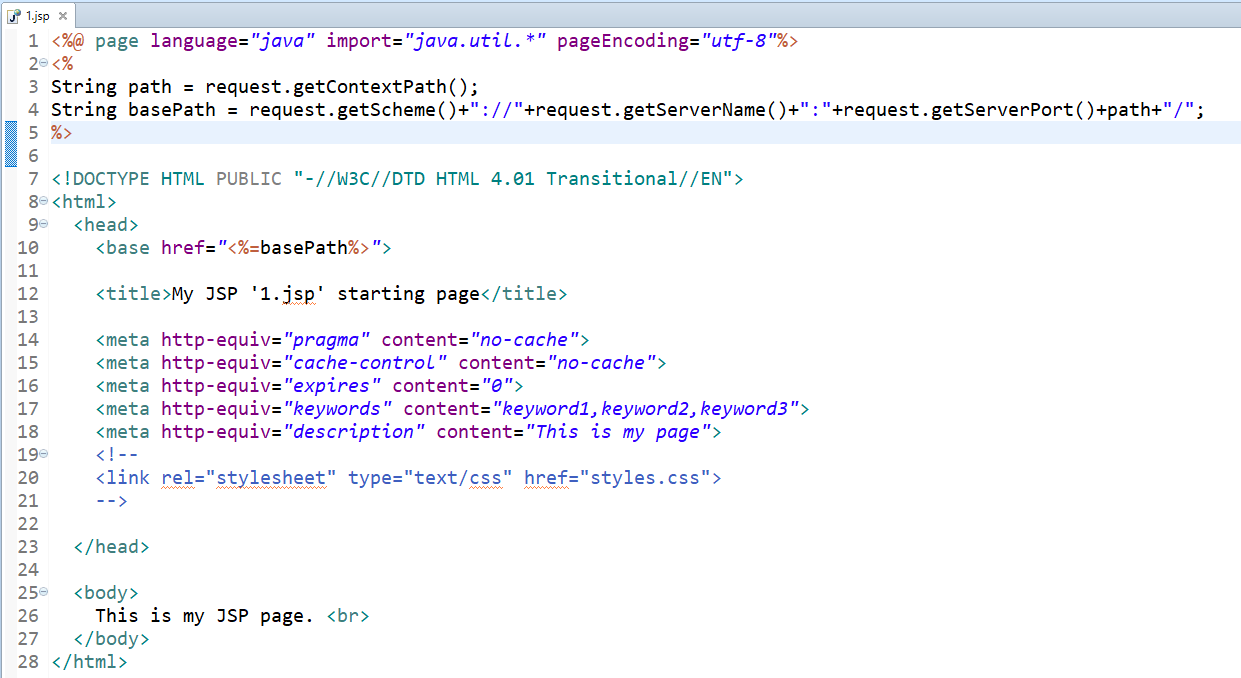1241x678 pixels.
Task: Collapse the comment fold marker at line 19
Action: (x=43, y=454)
